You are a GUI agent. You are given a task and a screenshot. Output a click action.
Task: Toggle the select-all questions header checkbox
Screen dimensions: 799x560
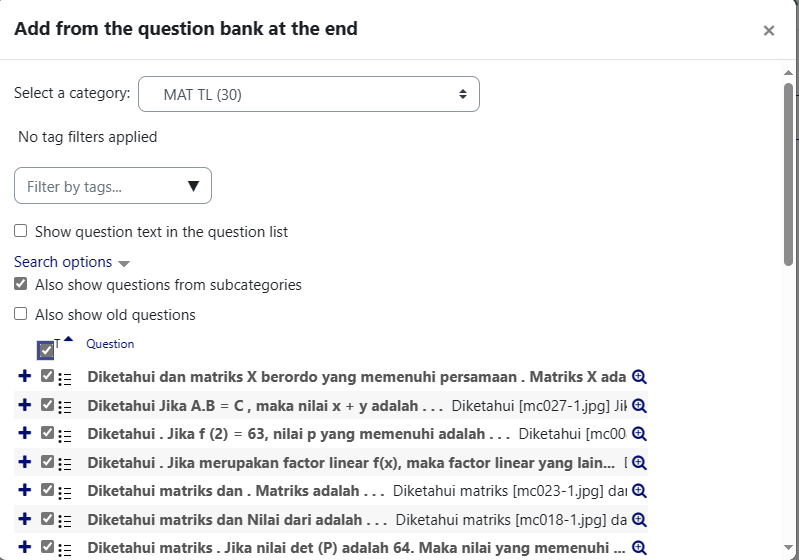tap(46, 351)
